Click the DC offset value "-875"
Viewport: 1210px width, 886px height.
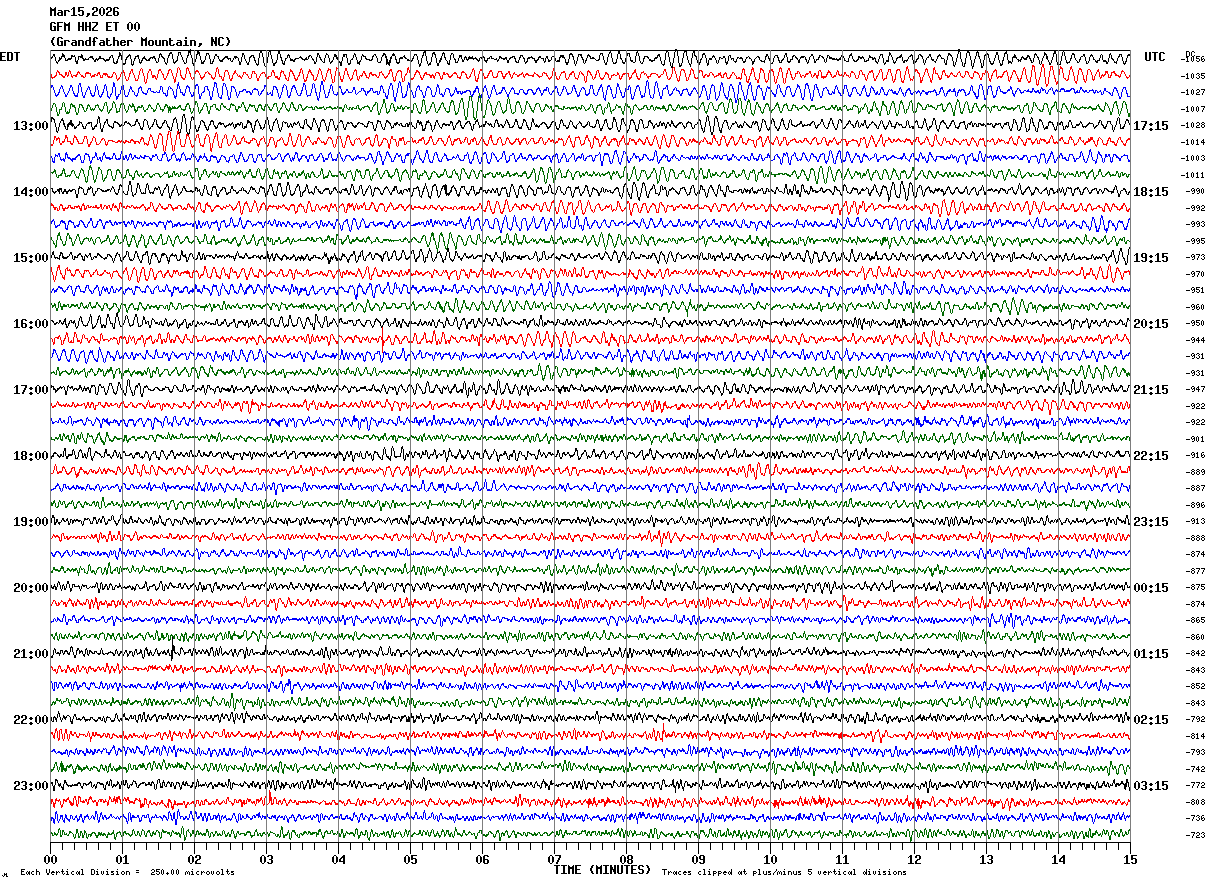click(x=1195, y=587)
